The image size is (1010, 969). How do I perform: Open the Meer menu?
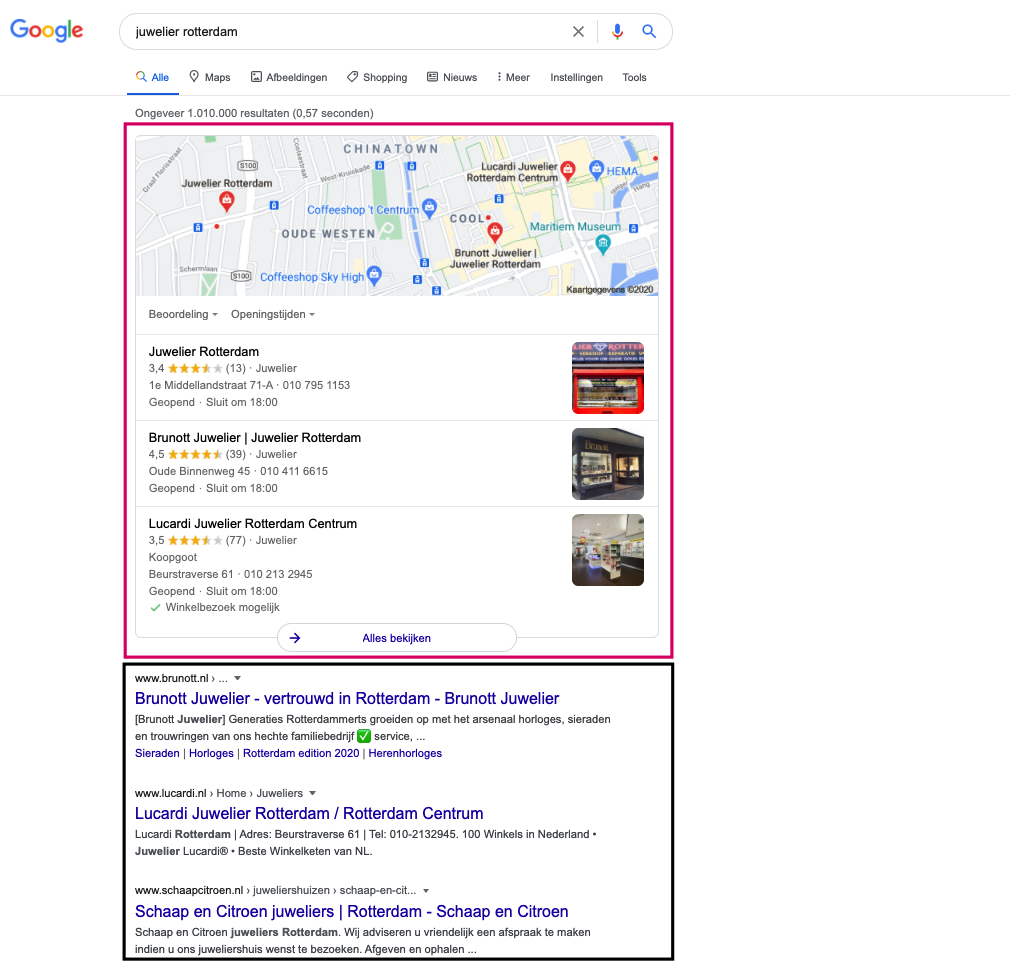pyautogui.click(x=513, y=77)
